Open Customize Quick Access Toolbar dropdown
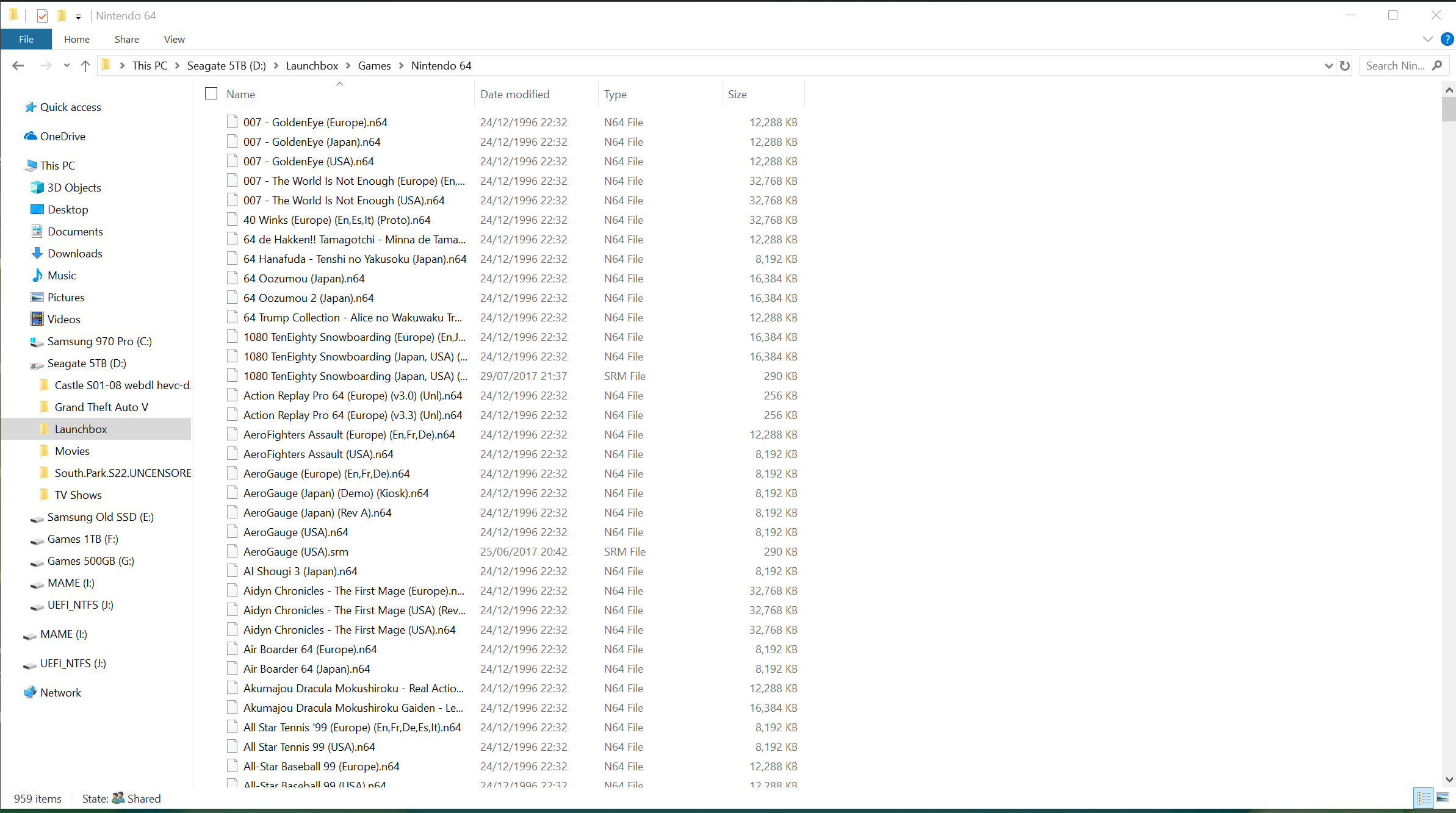 click(78, 16)
